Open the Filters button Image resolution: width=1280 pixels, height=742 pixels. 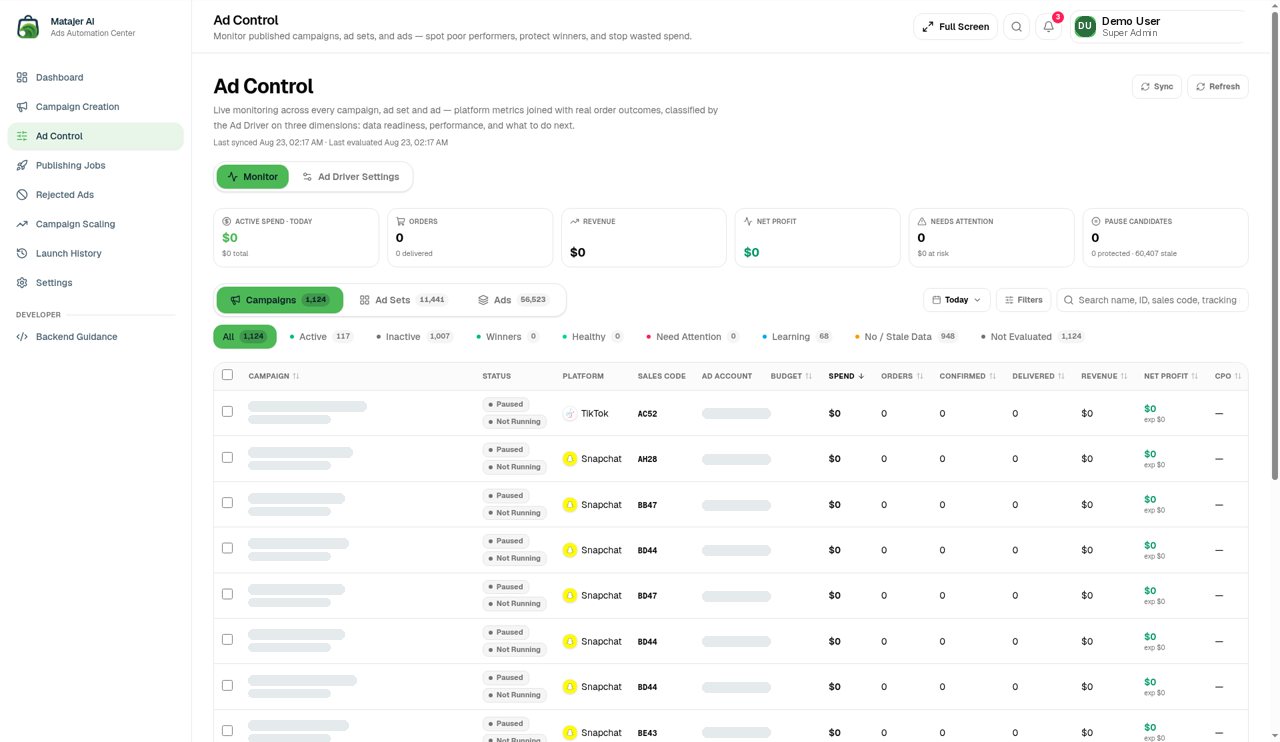click(x=1024, y=300)
